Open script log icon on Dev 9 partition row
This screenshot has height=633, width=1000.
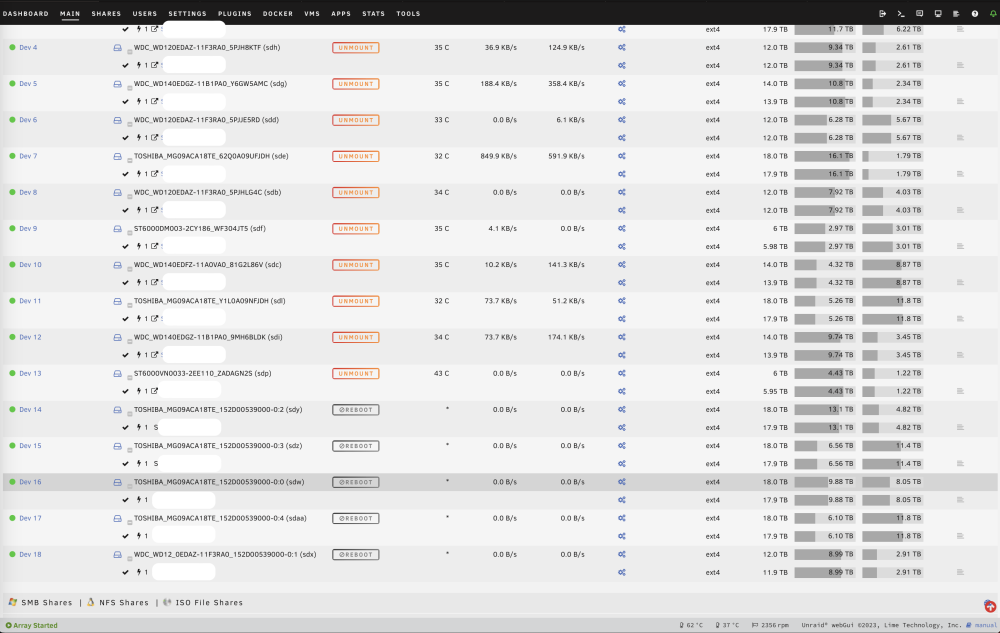point(960,246)
